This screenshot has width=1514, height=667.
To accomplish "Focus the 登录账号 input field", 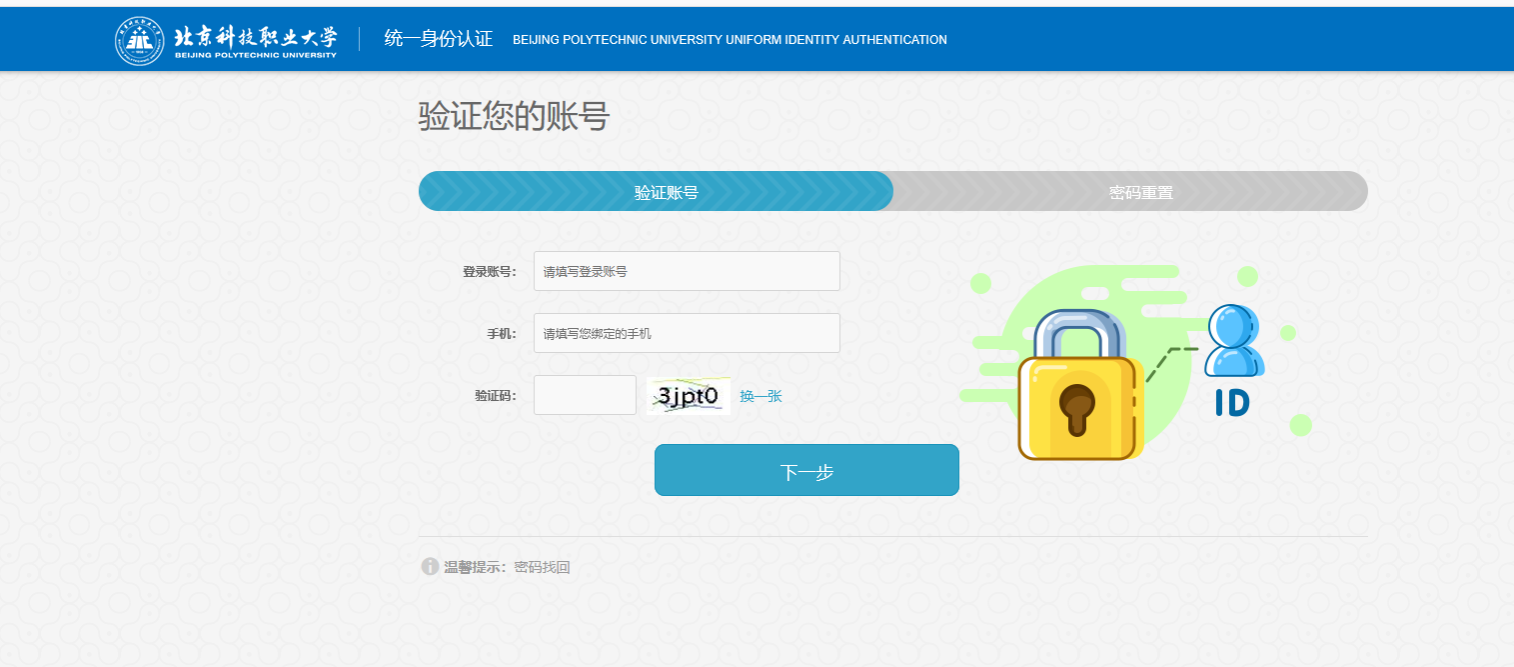I will (x=686, y=271).
